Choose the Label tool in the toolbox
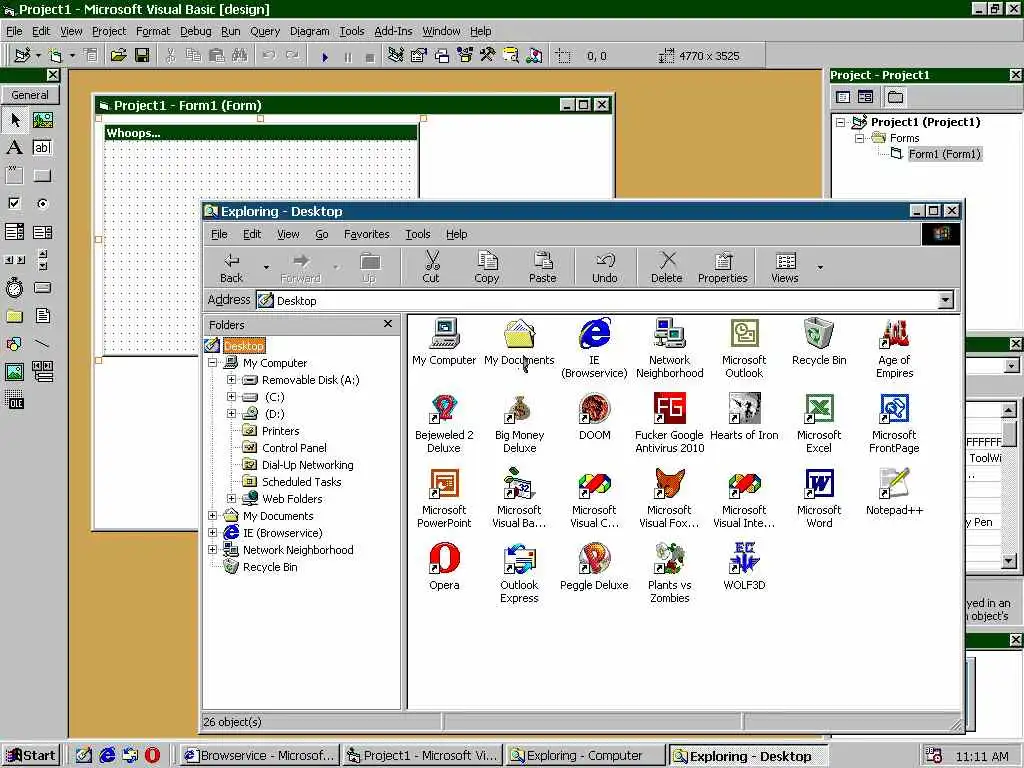The height and width of the screenshot is (768, 1024). tap(14, 148)
